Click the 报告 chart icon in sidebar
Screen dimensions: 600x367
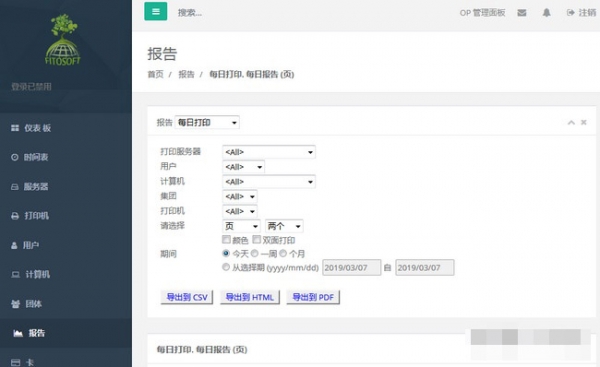tap(18, 333)
